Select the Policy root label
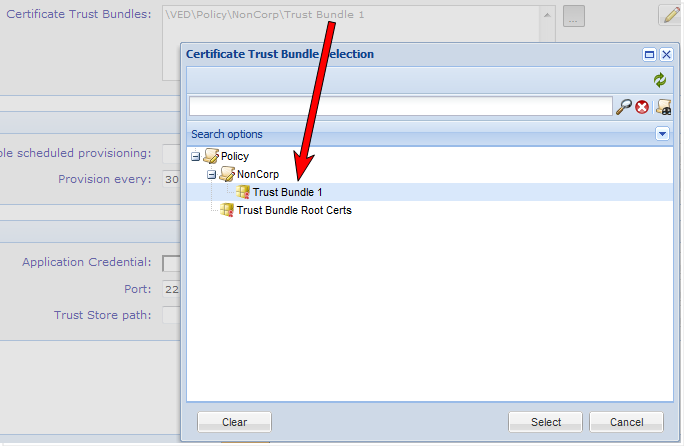The height and width of the screenshot is (446, 684). click(x=235, y=156)
